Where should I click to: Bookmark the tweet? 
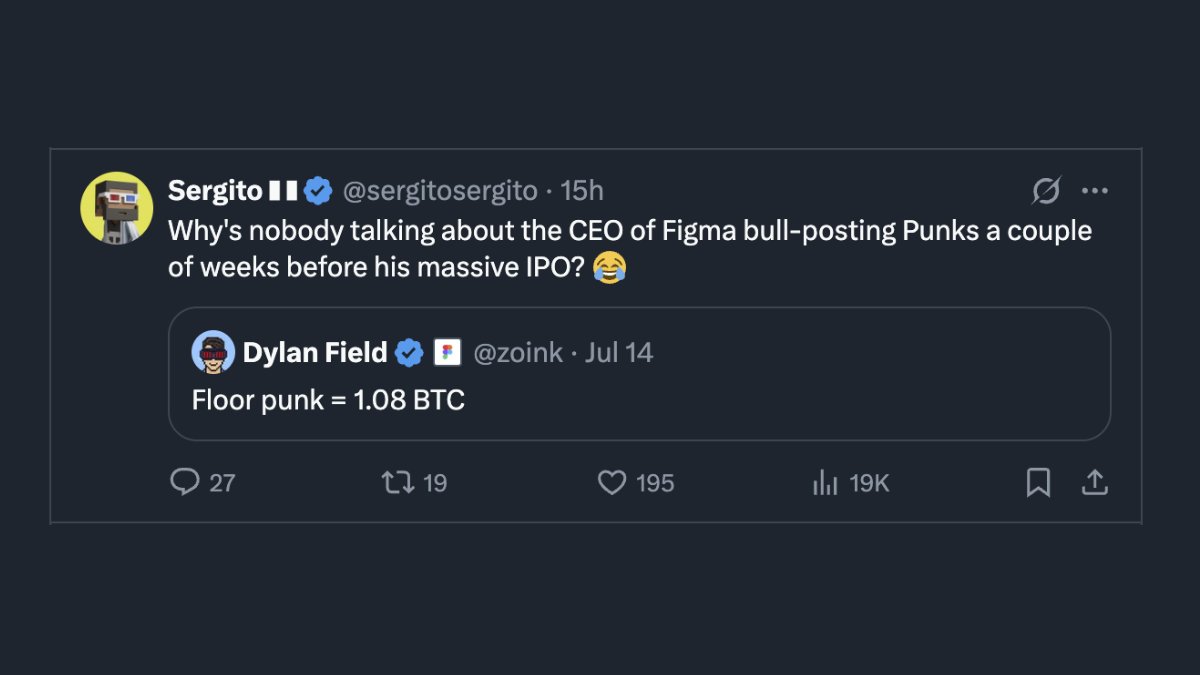coord(1038,483)
